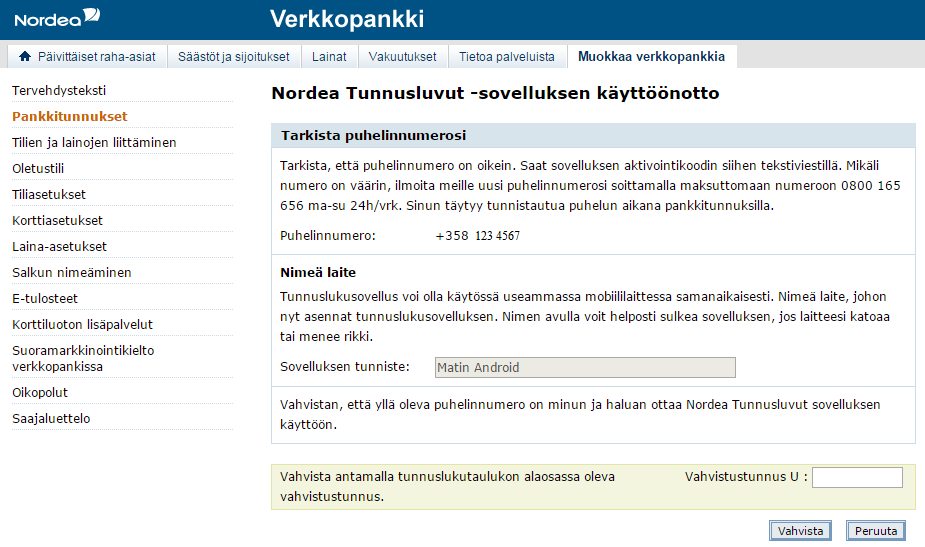Open the Lainat tab
Screen dimensions: 925x547
pos(329,57)
